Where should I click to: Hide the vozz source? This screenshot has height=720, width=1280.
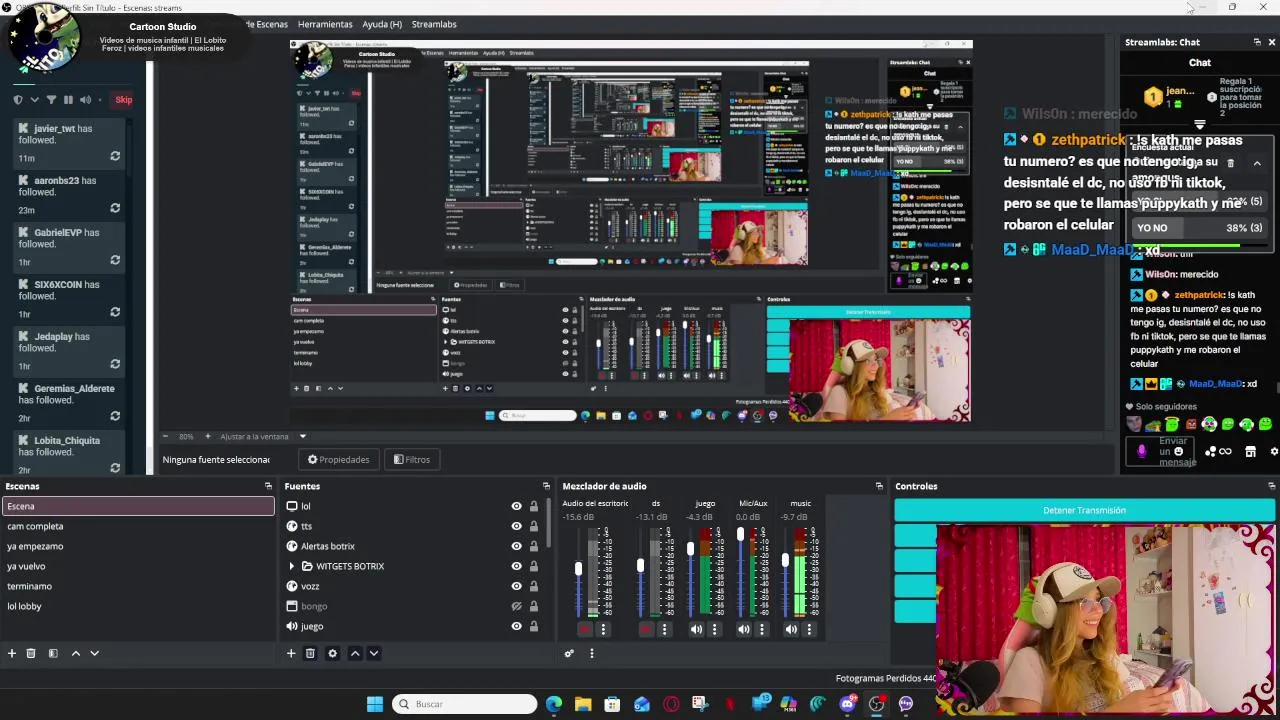(x=516, y=586)
